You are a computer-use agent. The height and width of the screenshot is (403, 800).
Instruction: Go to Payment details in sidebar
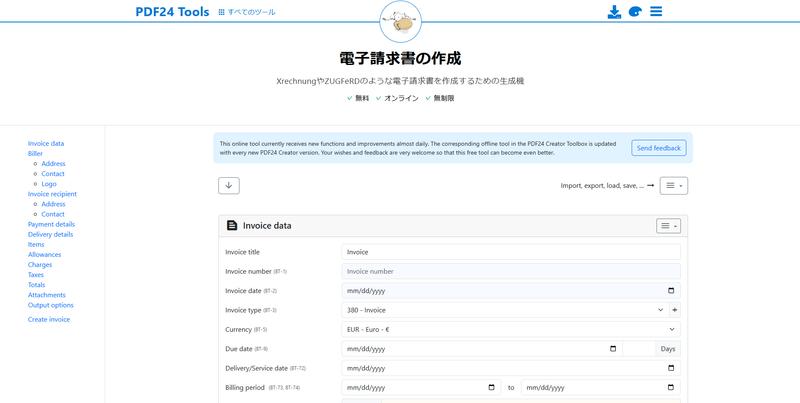pos(52,224)
